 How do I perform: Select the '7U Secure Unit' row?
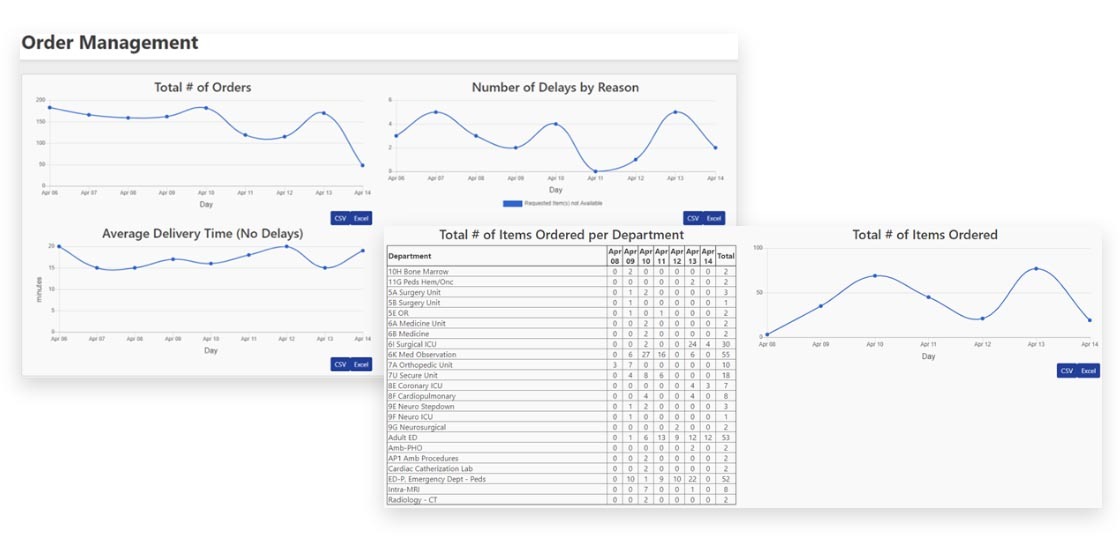[561, 375]
